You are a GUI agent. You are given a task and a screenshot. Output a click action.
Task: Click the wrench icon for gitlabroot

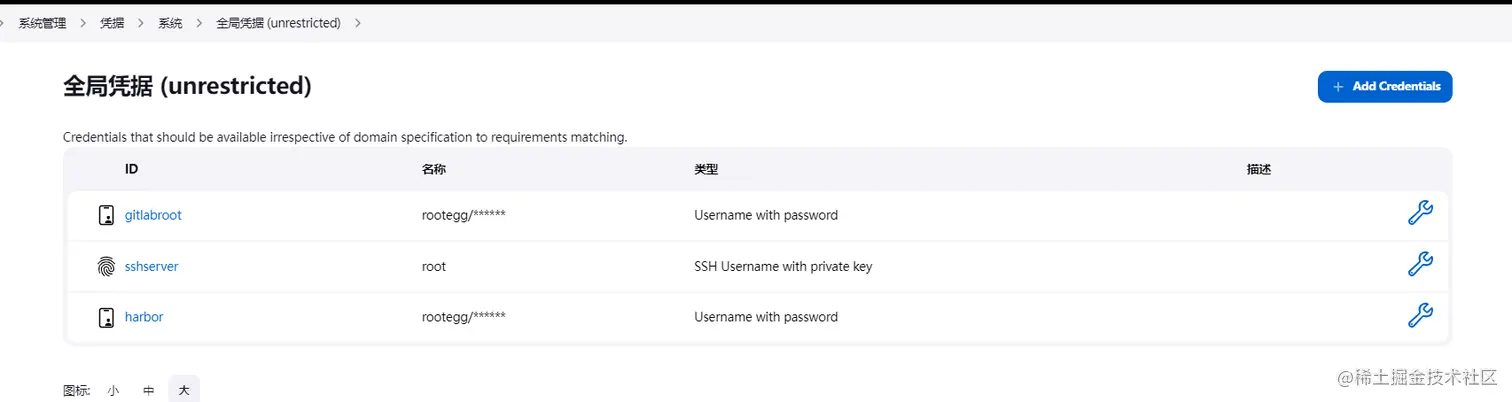pyautogui.click(x=1420, y=214)
